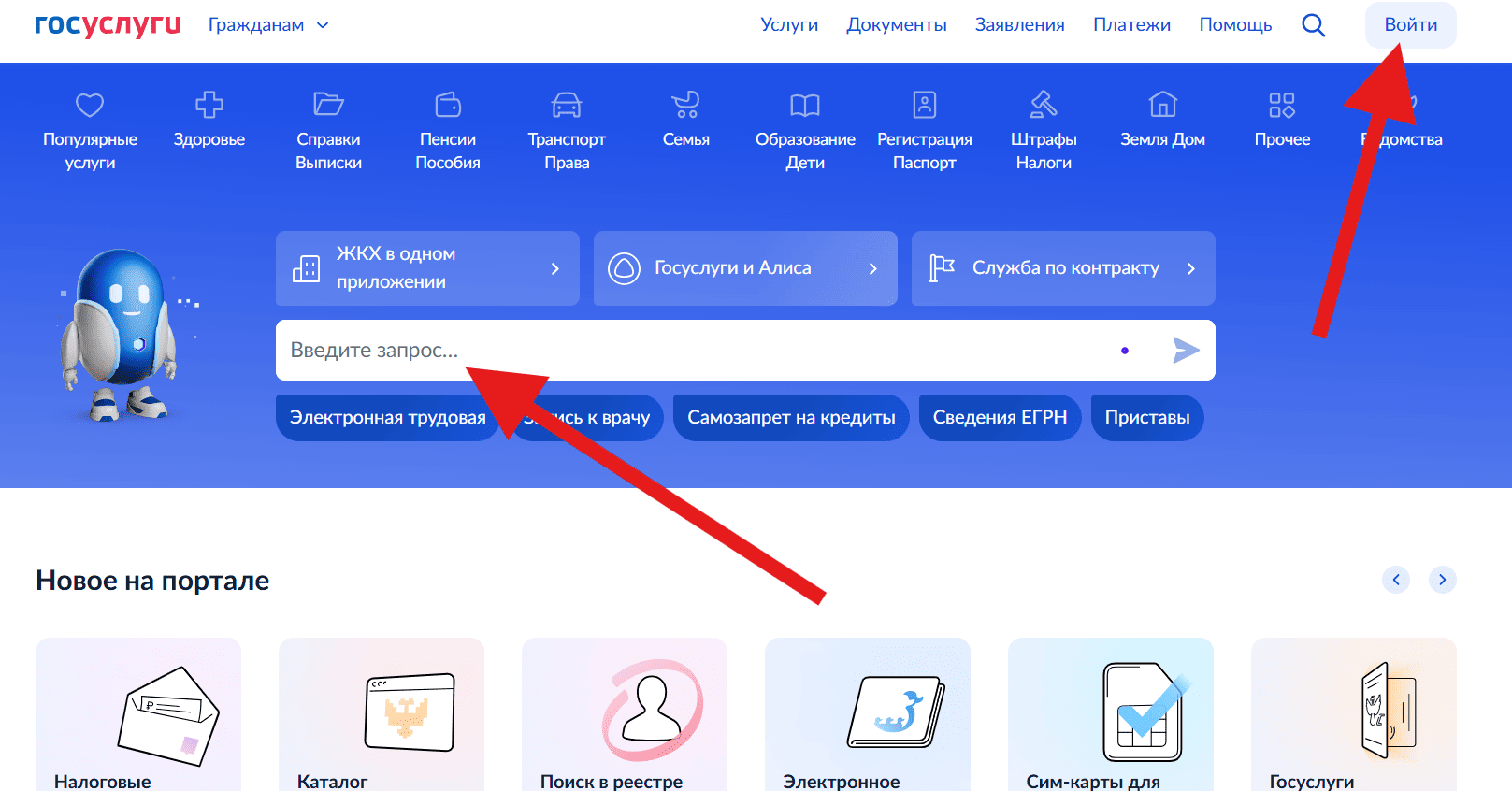This screenshot has width=1512, height=791.
Task: Open the Прочее grid icon category
Action: click(1282, 105)
